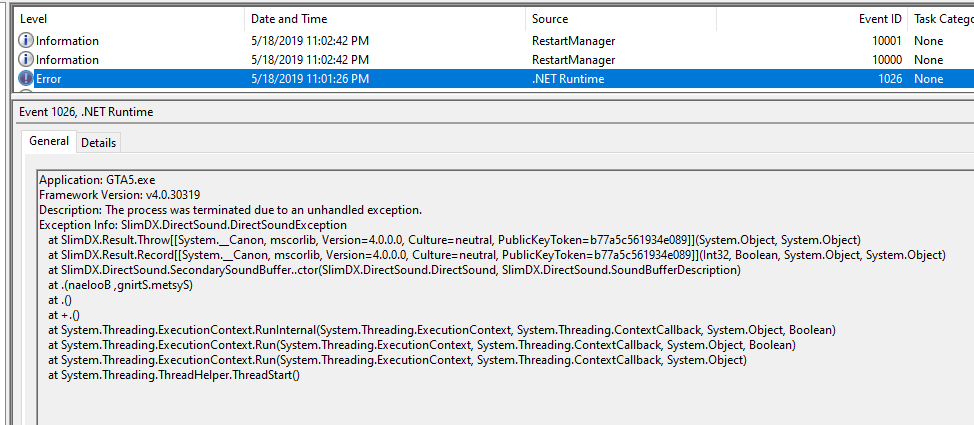Click the "Event 1026, .NET Runtime" header

coord(86,111)
